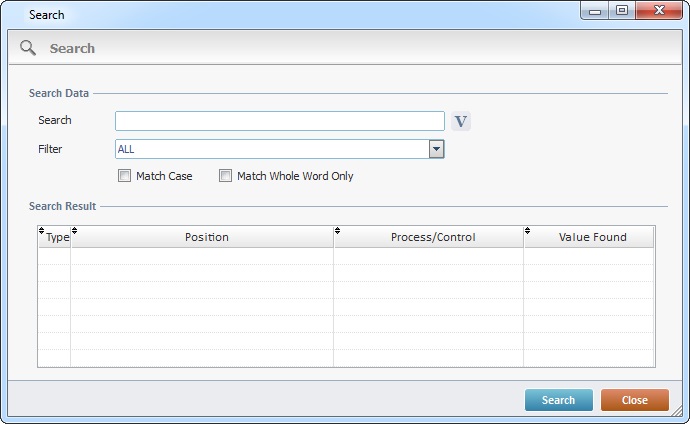690x424 pixels.
Task: Open the Filter dropdown arrow
Action: 436,149
